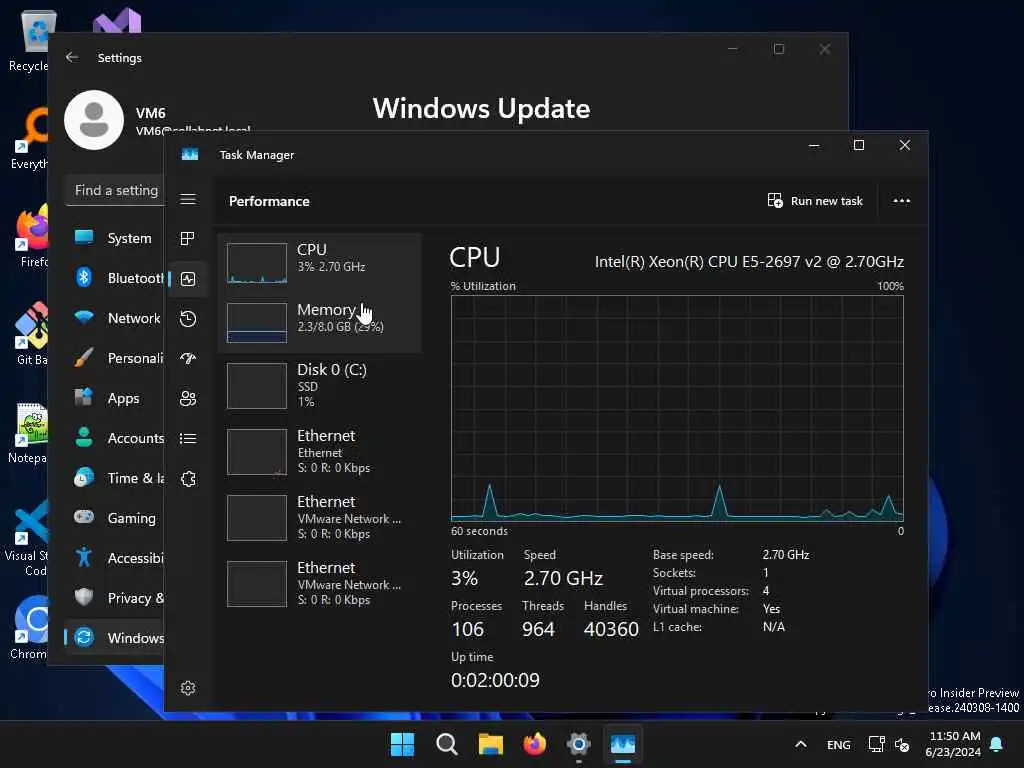Open App history icon in Task Manager
The height and width of the screenshot is (768, 1024).
tap(188, 319)
